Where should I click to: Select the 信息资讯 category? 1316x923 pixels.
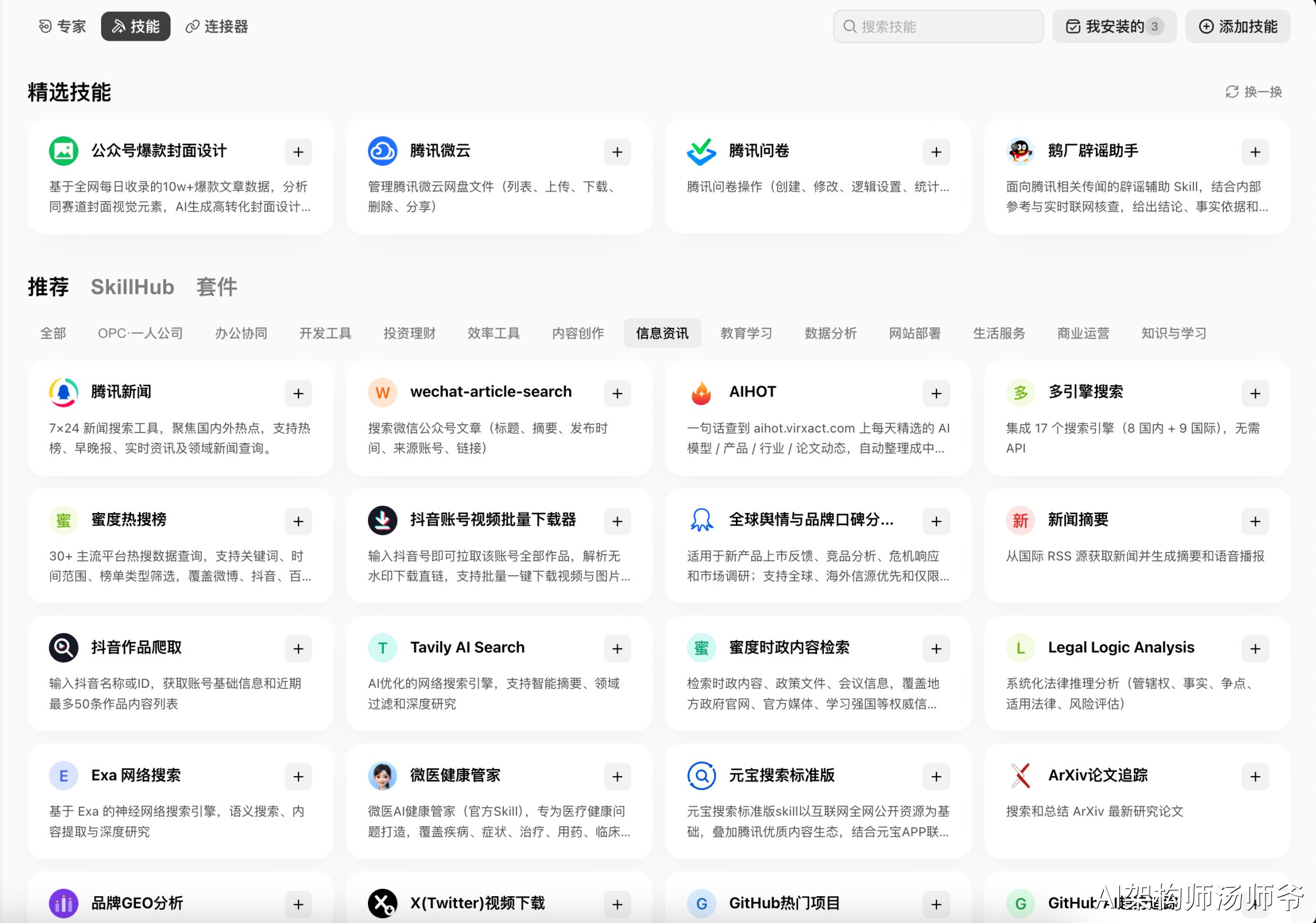(662, 333)
